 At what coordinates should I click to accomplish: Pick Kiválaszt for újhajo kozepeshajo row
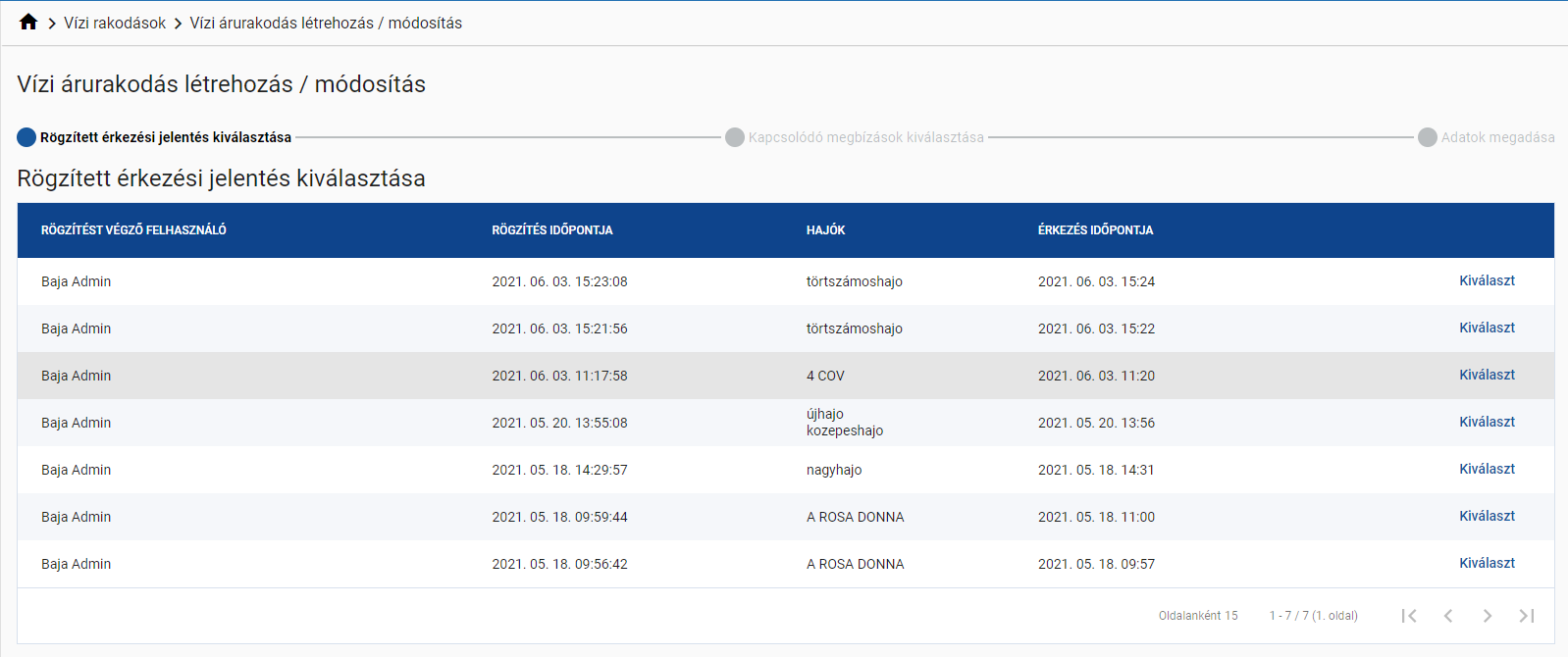[x=1487, y=423]
